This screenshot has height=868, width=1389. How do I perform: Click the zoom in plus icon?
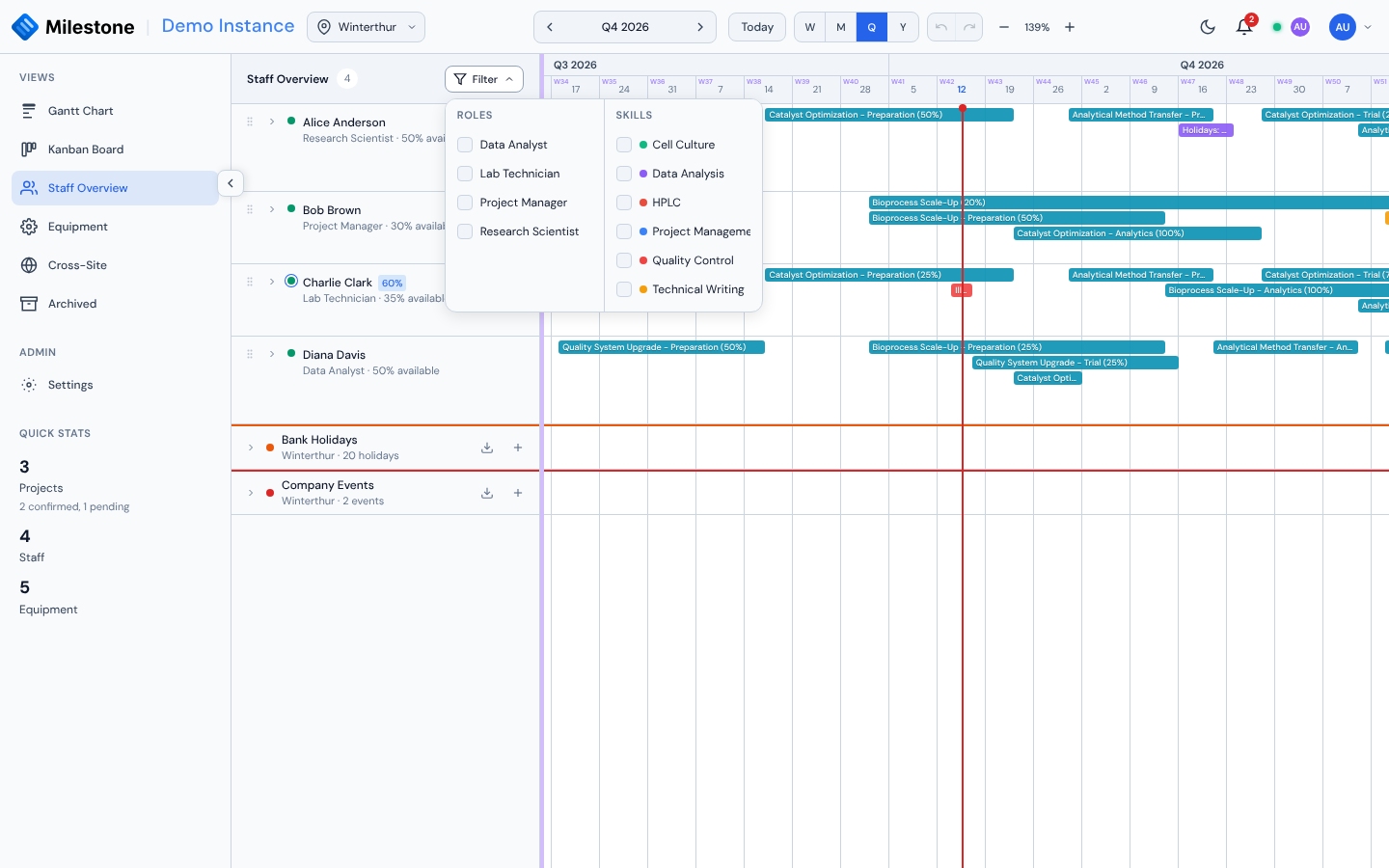pyautogui.click(x=1070, y=27)
